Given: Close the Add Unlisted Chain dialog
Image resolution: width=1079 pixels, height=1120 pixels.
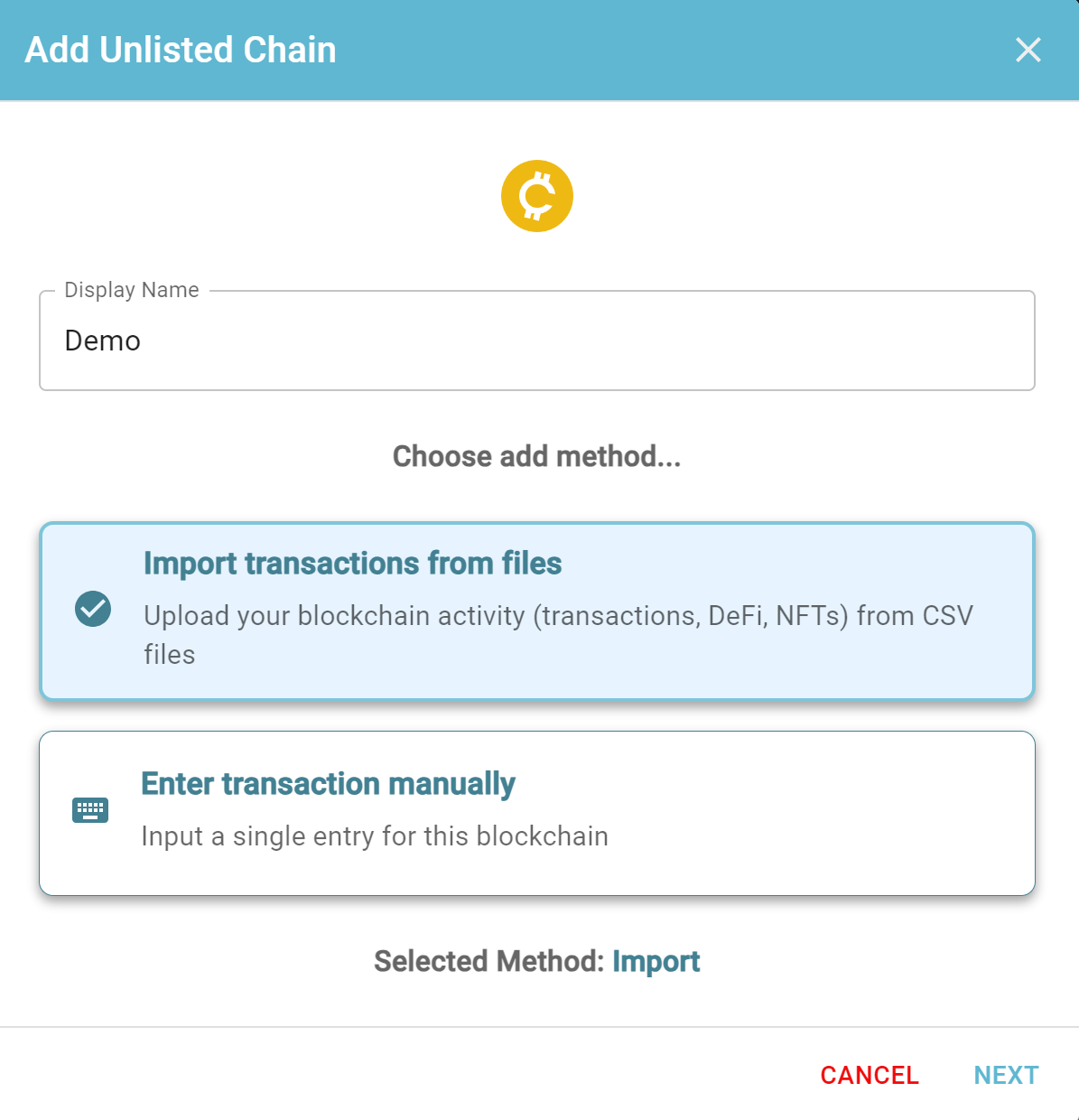Looking at the screenshot, I should (1028, 50).
